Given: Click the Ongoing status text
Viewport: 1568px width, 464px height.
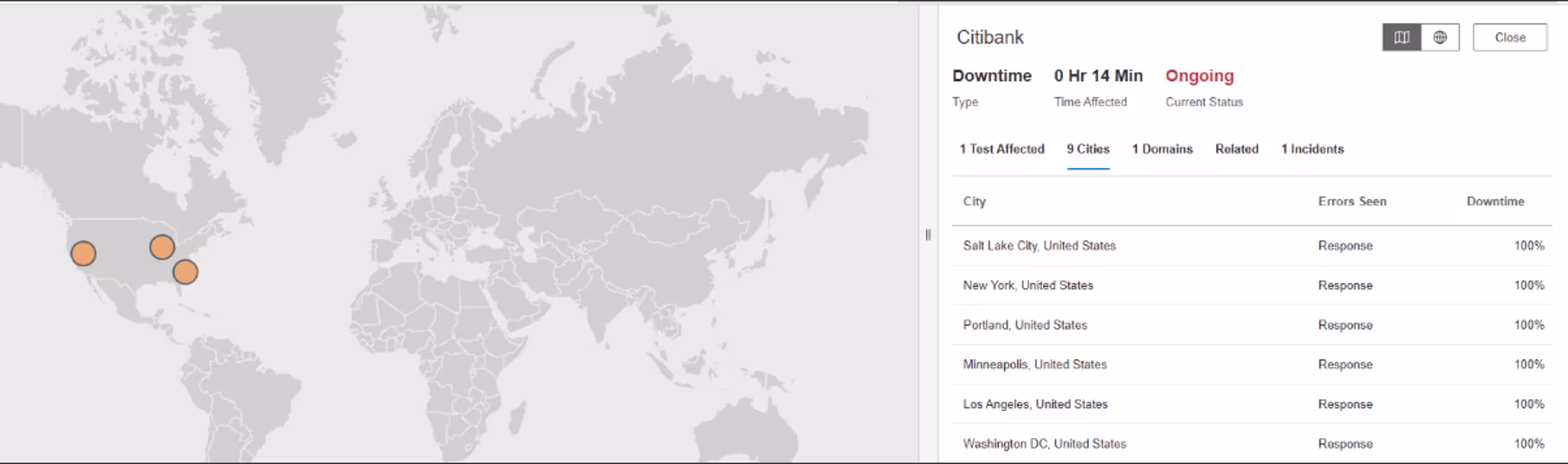Looking at the screenshot, I should [x=1199, y=76].
